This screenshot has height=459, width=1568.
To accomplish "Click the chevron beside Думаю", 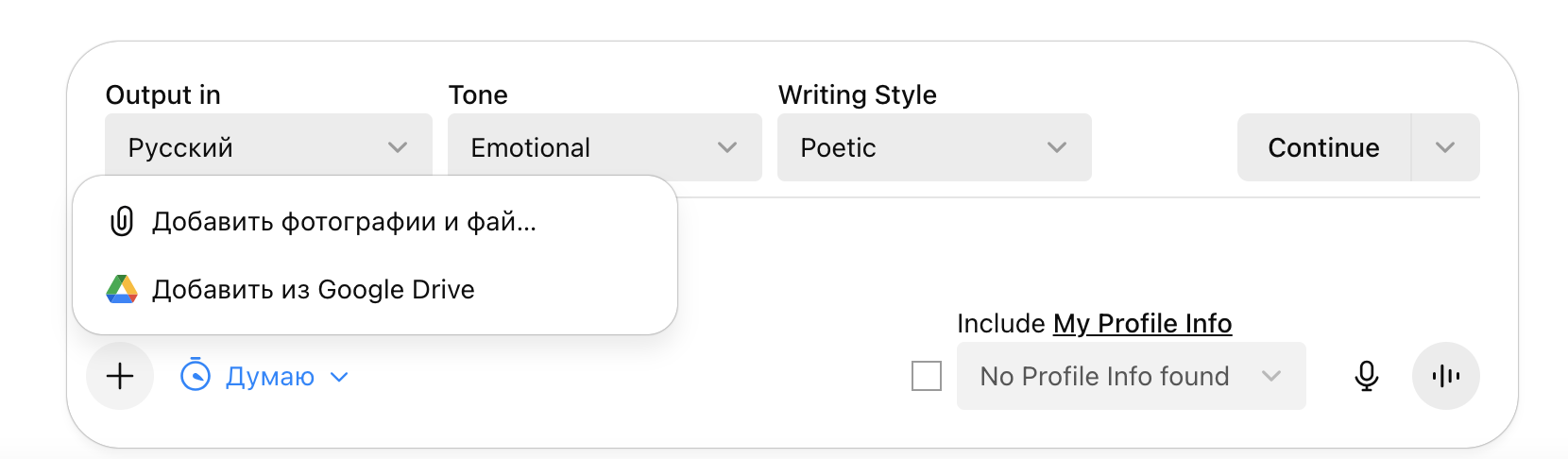I will pos(339,377).
